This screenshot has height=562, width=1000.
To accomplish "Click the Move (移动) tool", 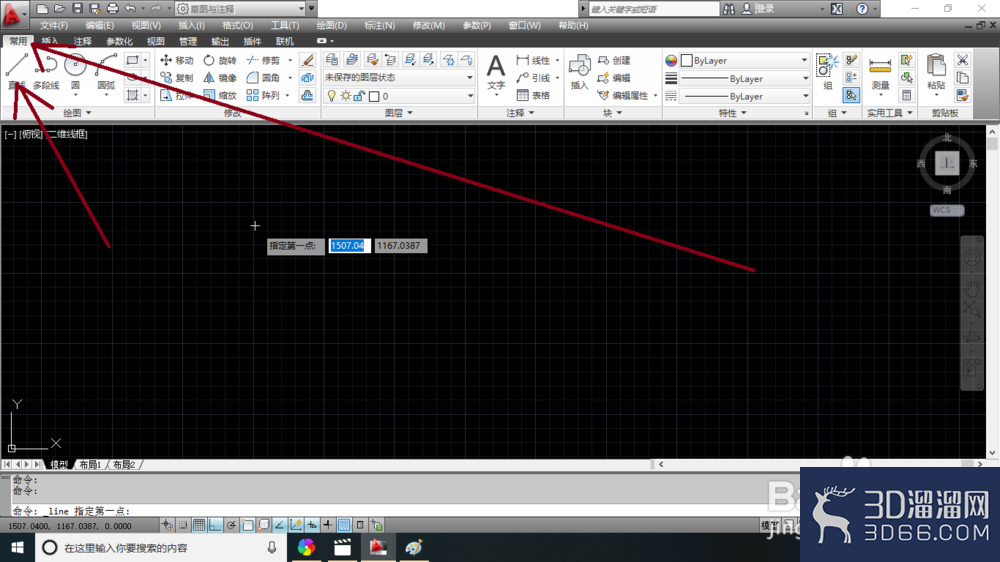I will click(177, 60).
